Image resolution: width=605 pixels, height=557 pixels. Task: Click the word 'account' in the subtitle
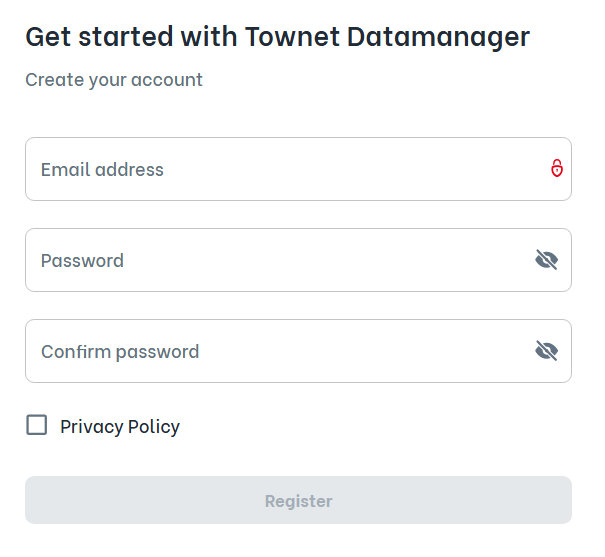coord(169,79)
